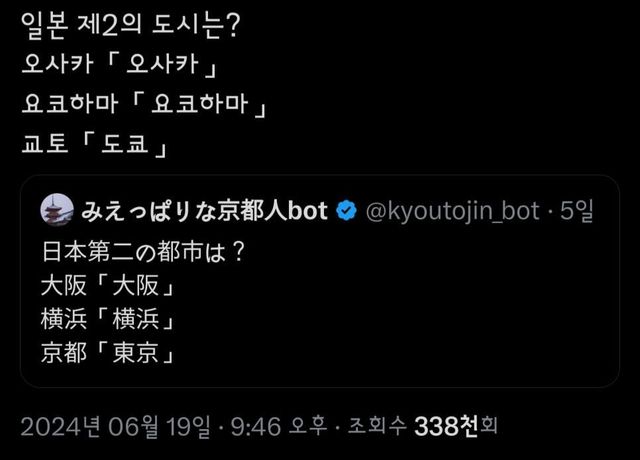Viewport: 640px width, 460px height.
Task: Click the blue verified badge
Action: point(347,211)
